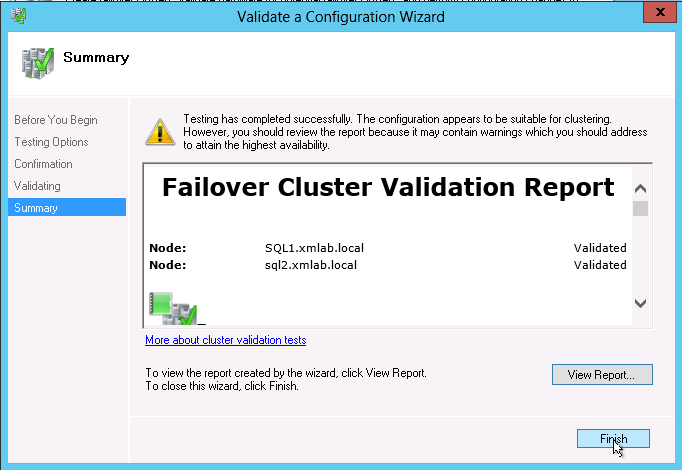Click the Validated status beside SQL1

[x=600, y=248]
